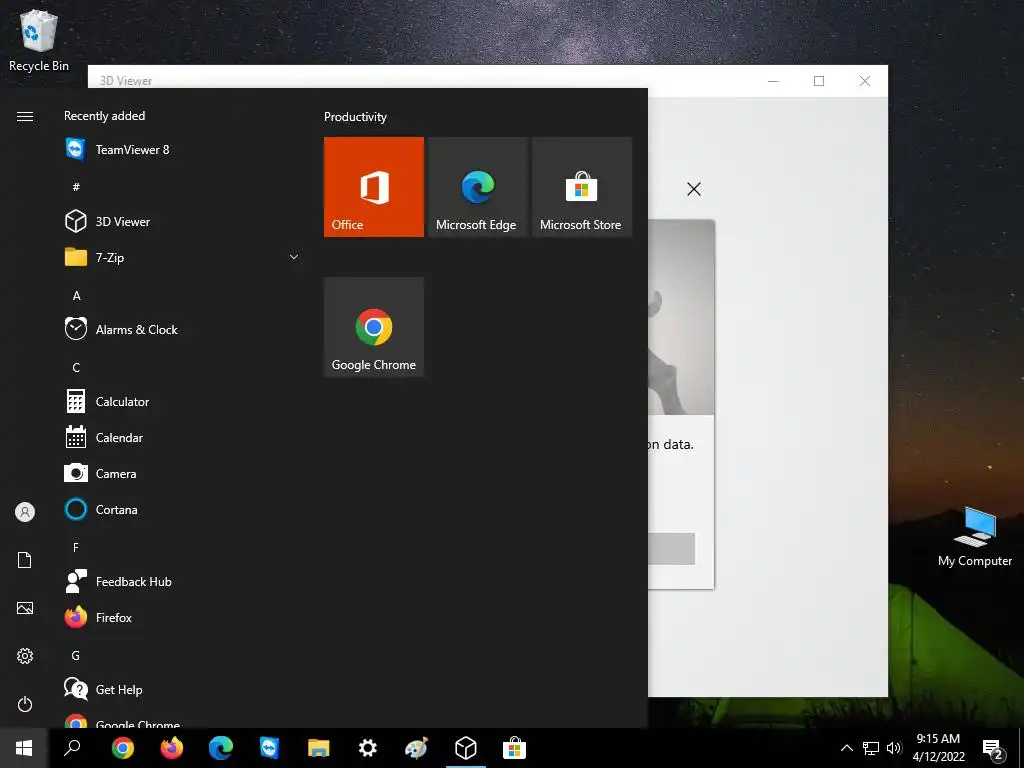Open TeamViewer 8 from recently added

pyautogui.click(x=180, y=150)
